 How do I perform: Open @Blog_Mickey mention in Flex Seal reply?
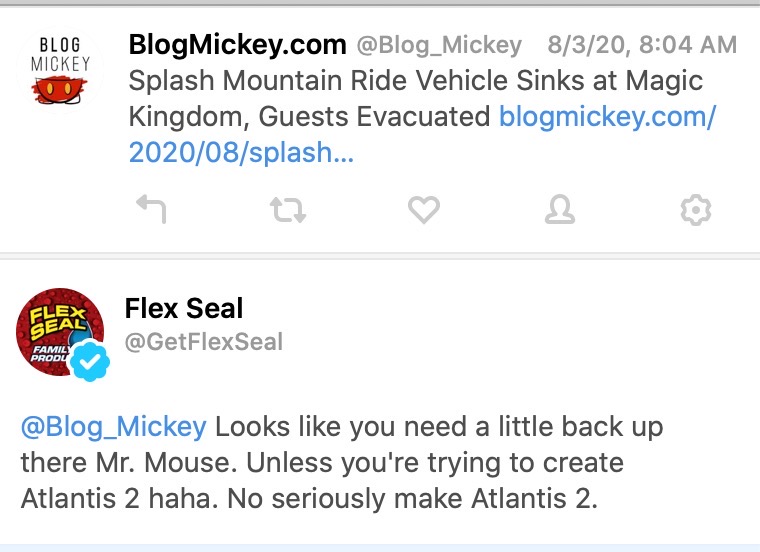(114, 427)
